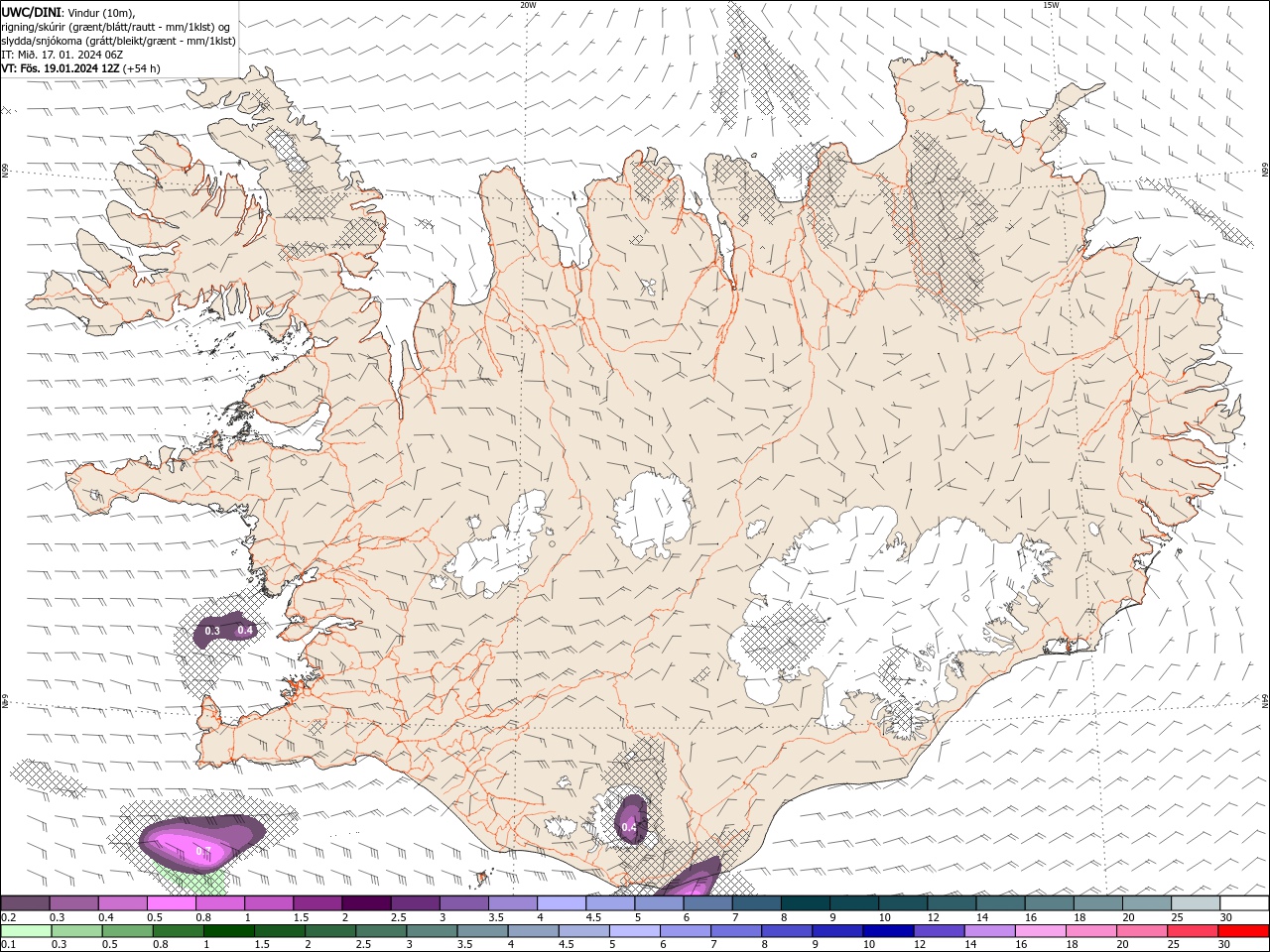Image resolution: width=1270 pixels, height=952 pixels.
Task: Select the lower legend 2 grey-green swatch
Action: [330, 930]
